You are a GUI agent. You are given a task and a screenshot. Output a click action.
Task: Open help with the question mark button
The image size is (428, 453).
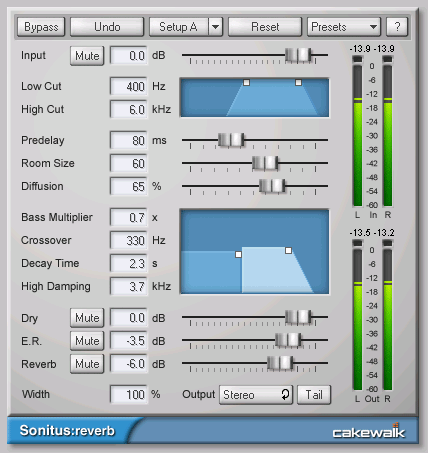coord(397,27)
